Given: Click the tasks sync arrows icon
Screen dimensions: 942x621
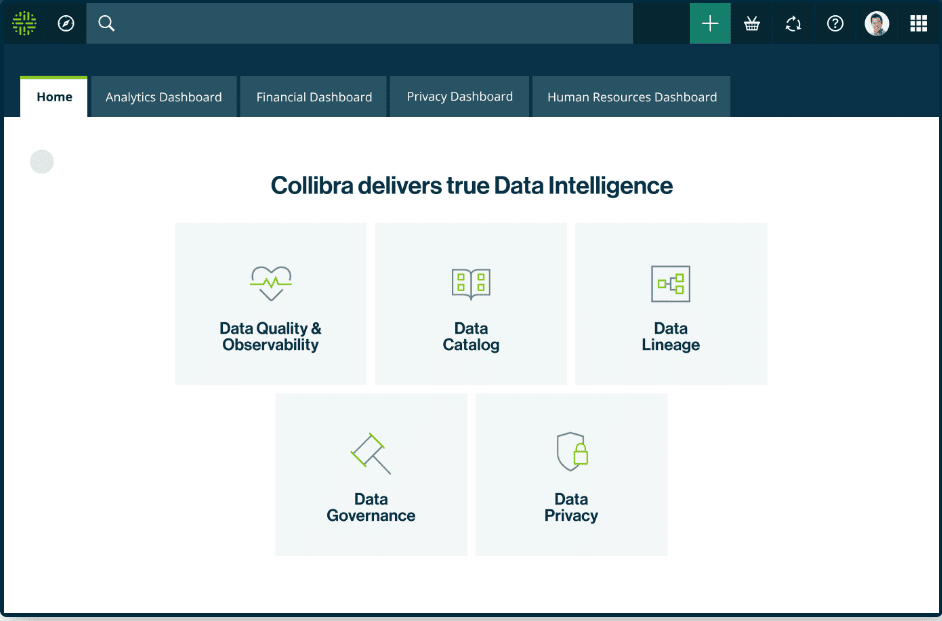Looking at the screenshot, I should tap(793, 22).
